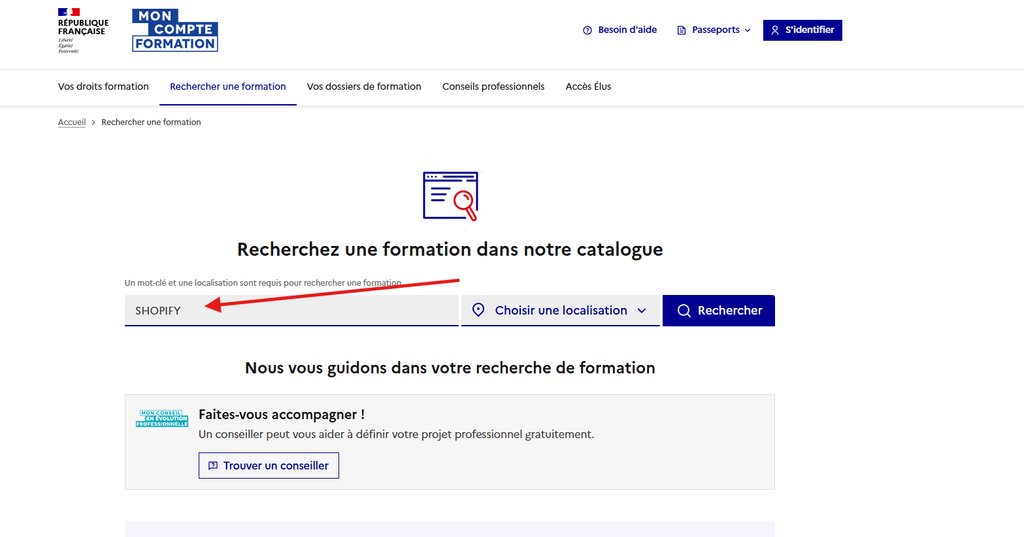Click the location pin icon
1024x537 pixels.
point(478,310)
